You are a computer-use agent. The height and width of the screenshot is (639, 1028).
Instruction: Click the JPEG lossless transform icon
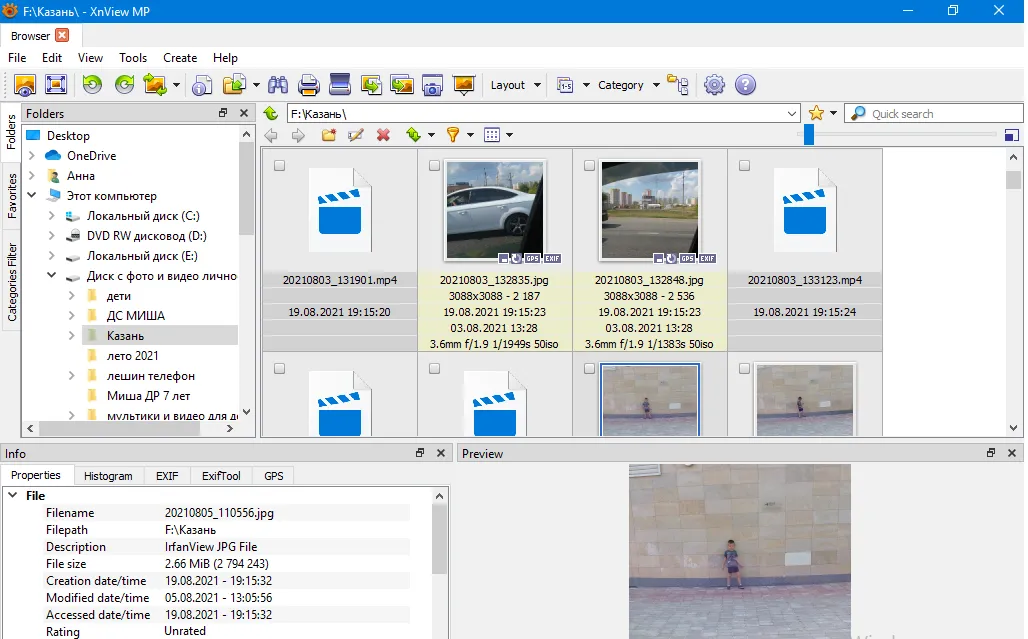155,85
